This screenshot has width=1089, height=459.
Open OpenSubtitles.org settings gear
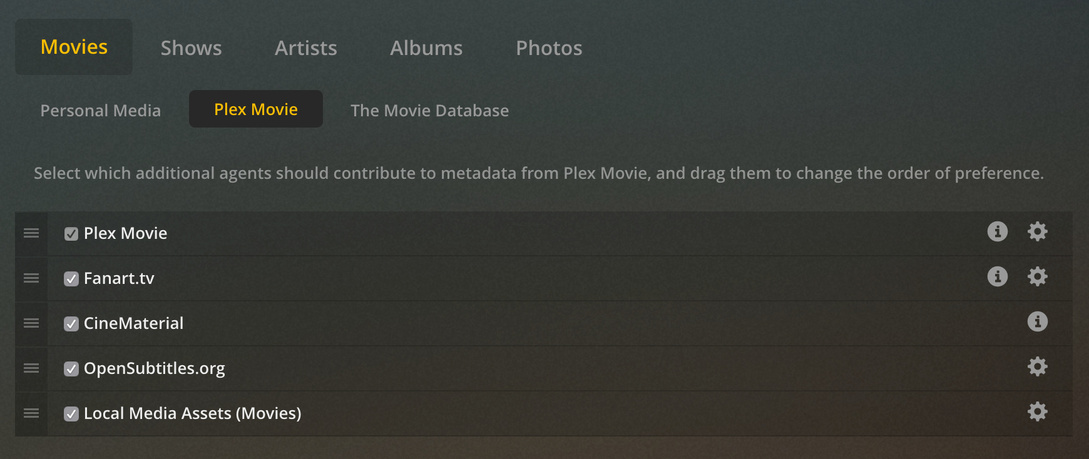1037,367
